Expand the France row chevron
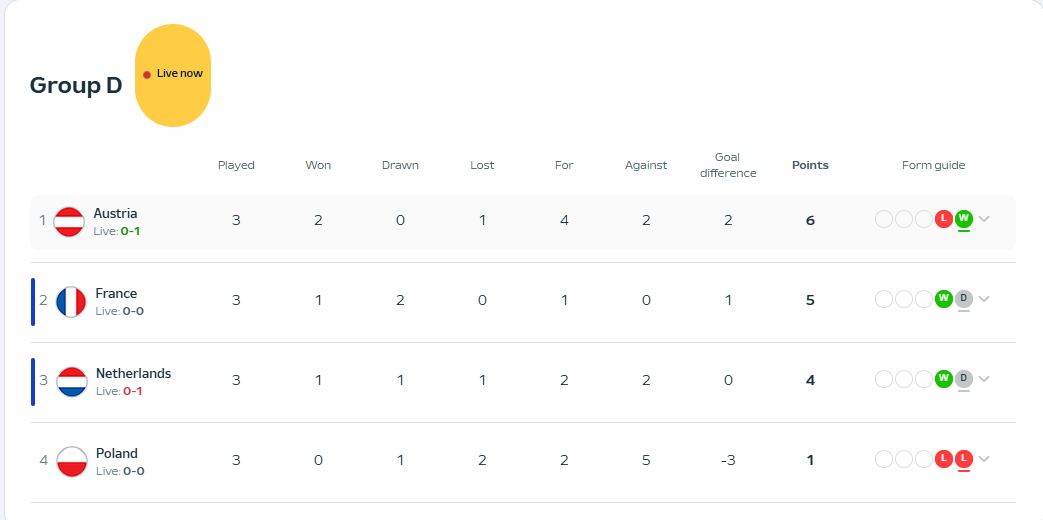 click(985, 299)
